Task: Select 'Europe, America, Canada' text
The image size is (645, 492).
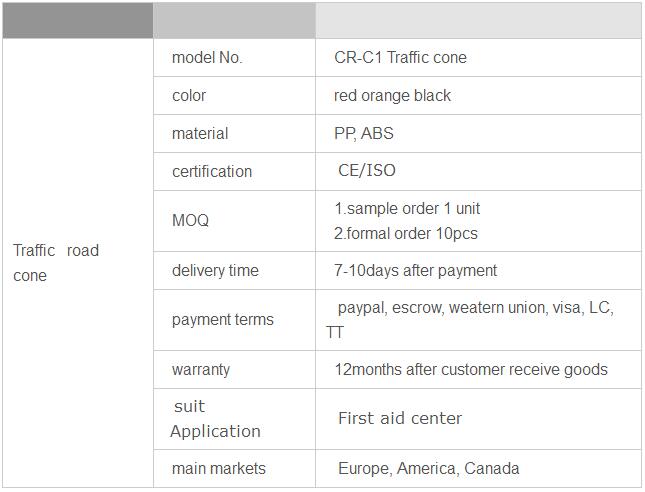Action: click(x=429, y=468)
